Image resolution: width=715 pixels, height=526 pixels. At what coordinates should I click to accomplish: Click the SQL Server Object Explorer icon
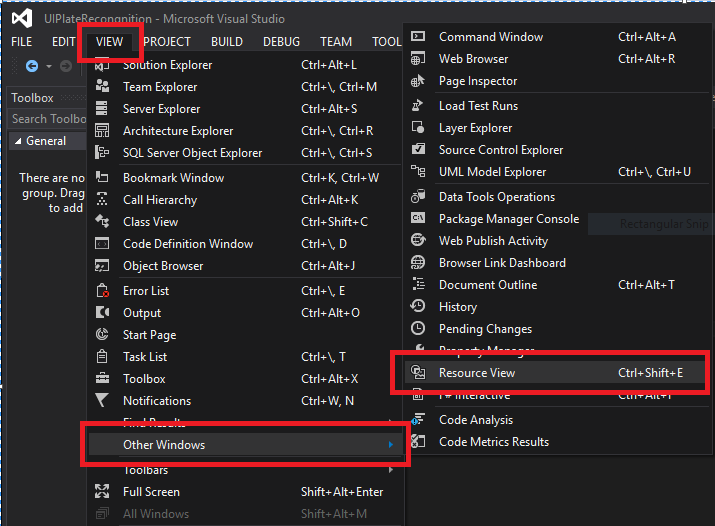point(102,152)
